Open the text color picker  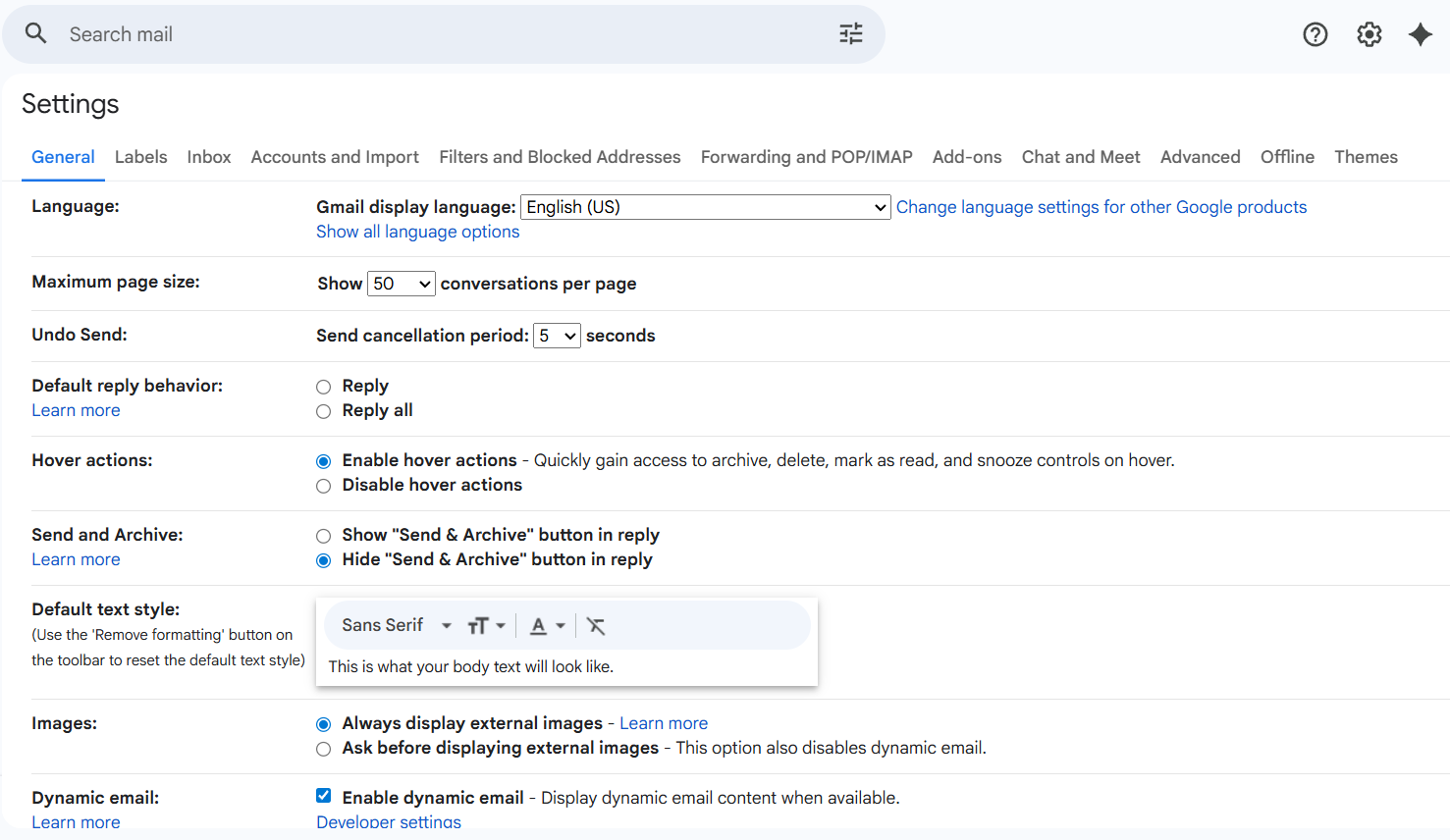click(x=547, y=625)
